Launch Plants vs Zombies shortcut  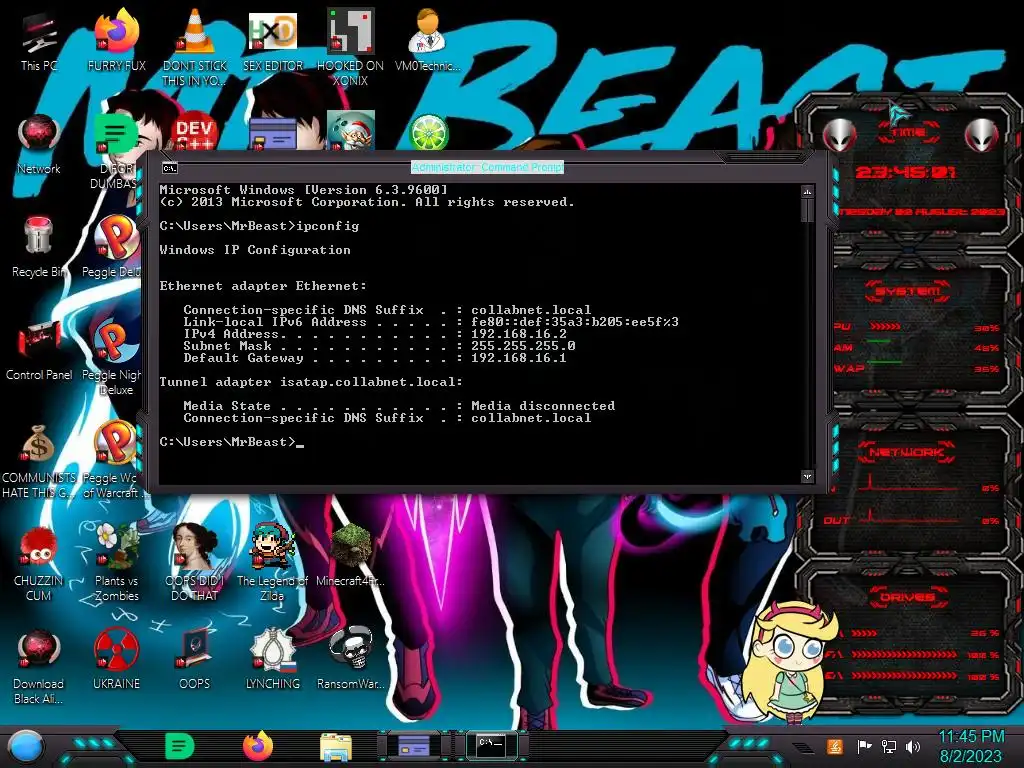[x=116, y=563]
